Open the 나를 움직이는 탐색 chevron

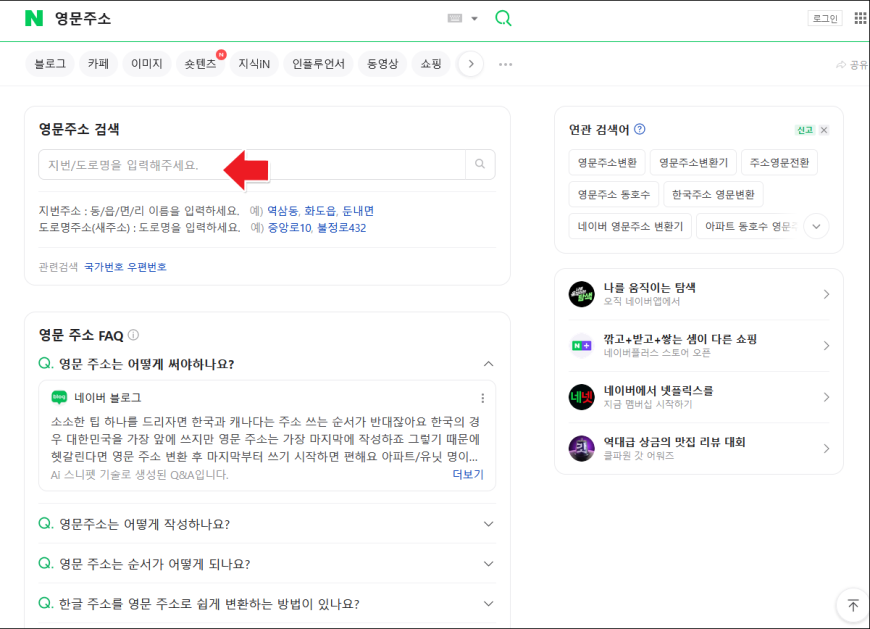click(x=826, y=294)
